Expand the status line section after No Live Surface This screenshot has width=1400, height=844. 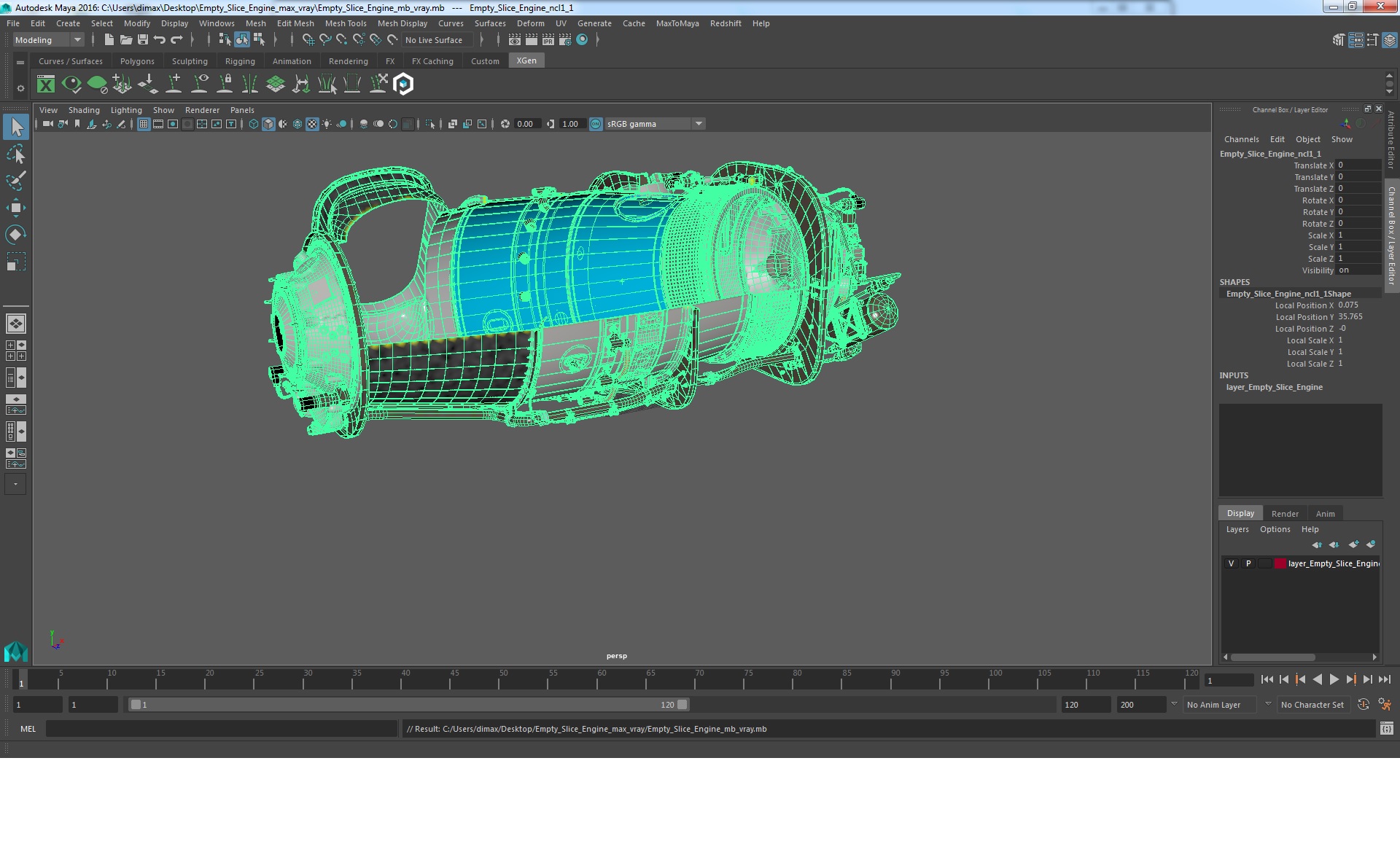(481, 40)
